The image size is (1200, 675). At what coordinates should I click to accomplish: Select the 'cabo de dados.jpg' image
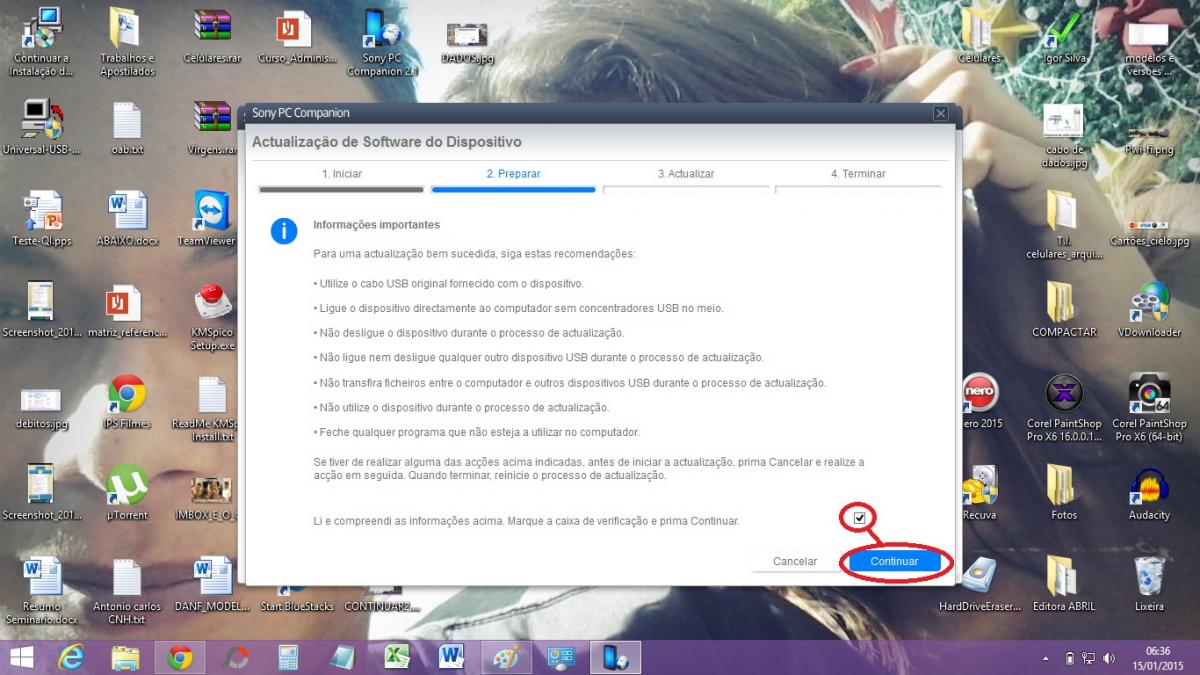point(1064,135)
